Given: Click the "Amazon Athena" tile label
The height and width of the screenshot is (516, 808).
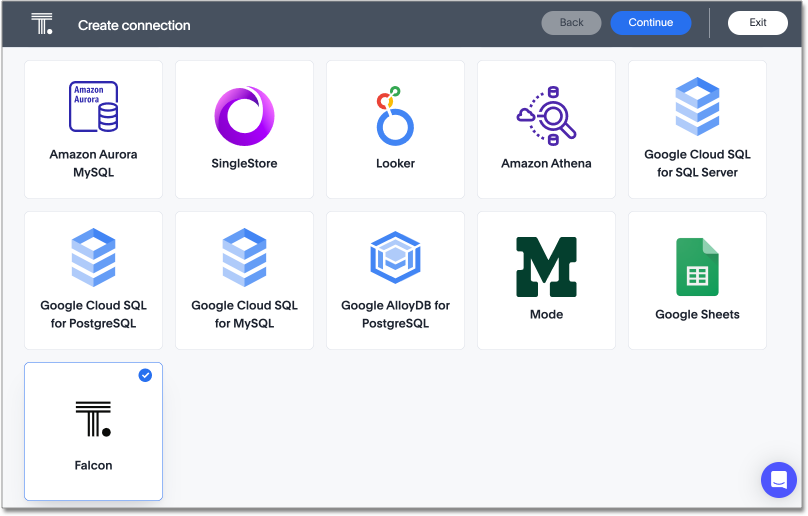Looking at the screenshot, I should point(546,164).
